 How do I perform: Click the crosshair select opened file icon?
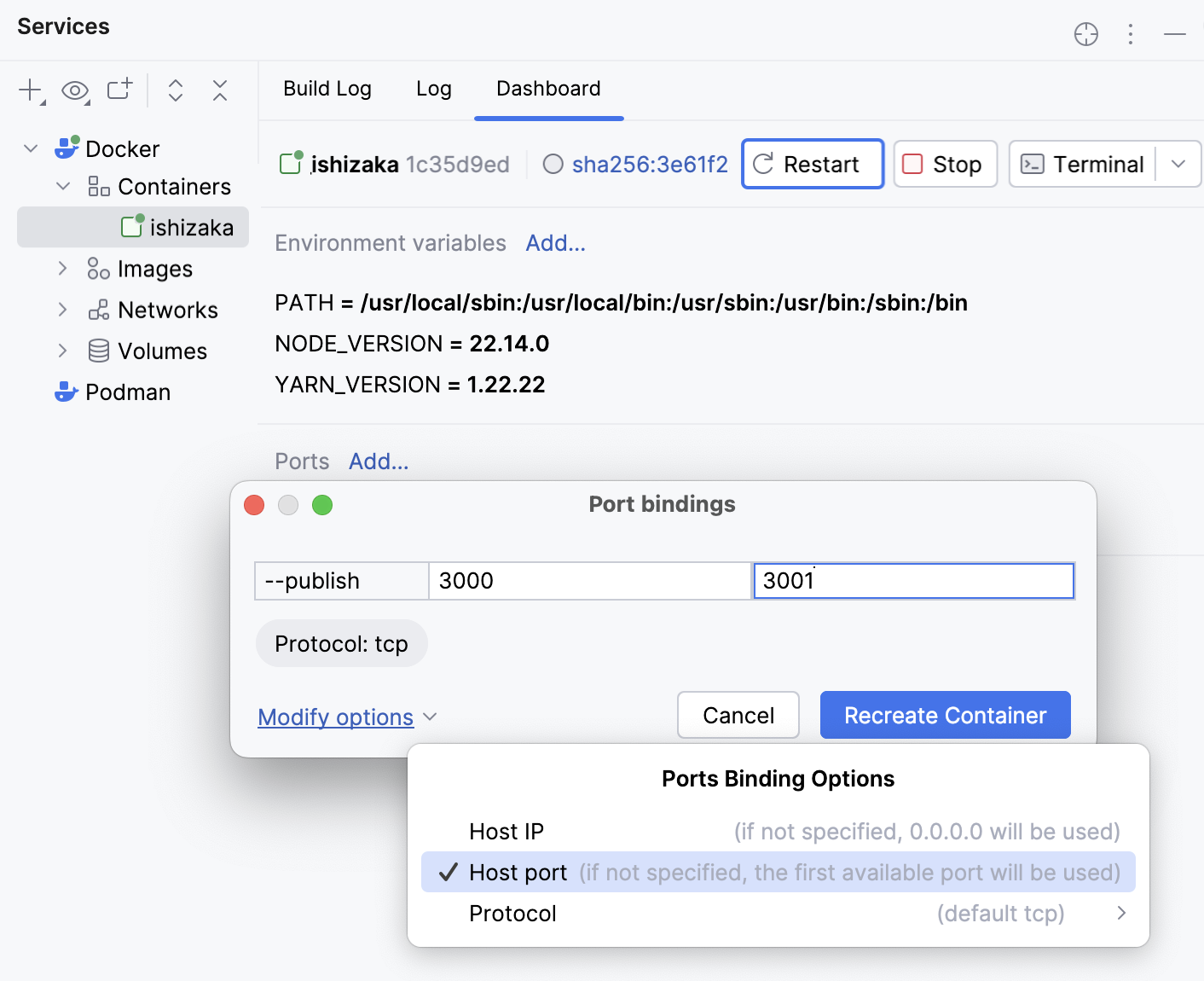click(x=1085, y=34)
